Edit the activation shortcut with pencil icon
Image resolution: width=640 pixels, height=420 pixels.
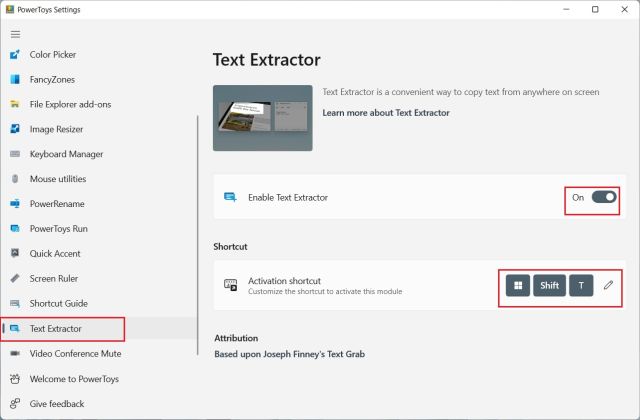608,285
